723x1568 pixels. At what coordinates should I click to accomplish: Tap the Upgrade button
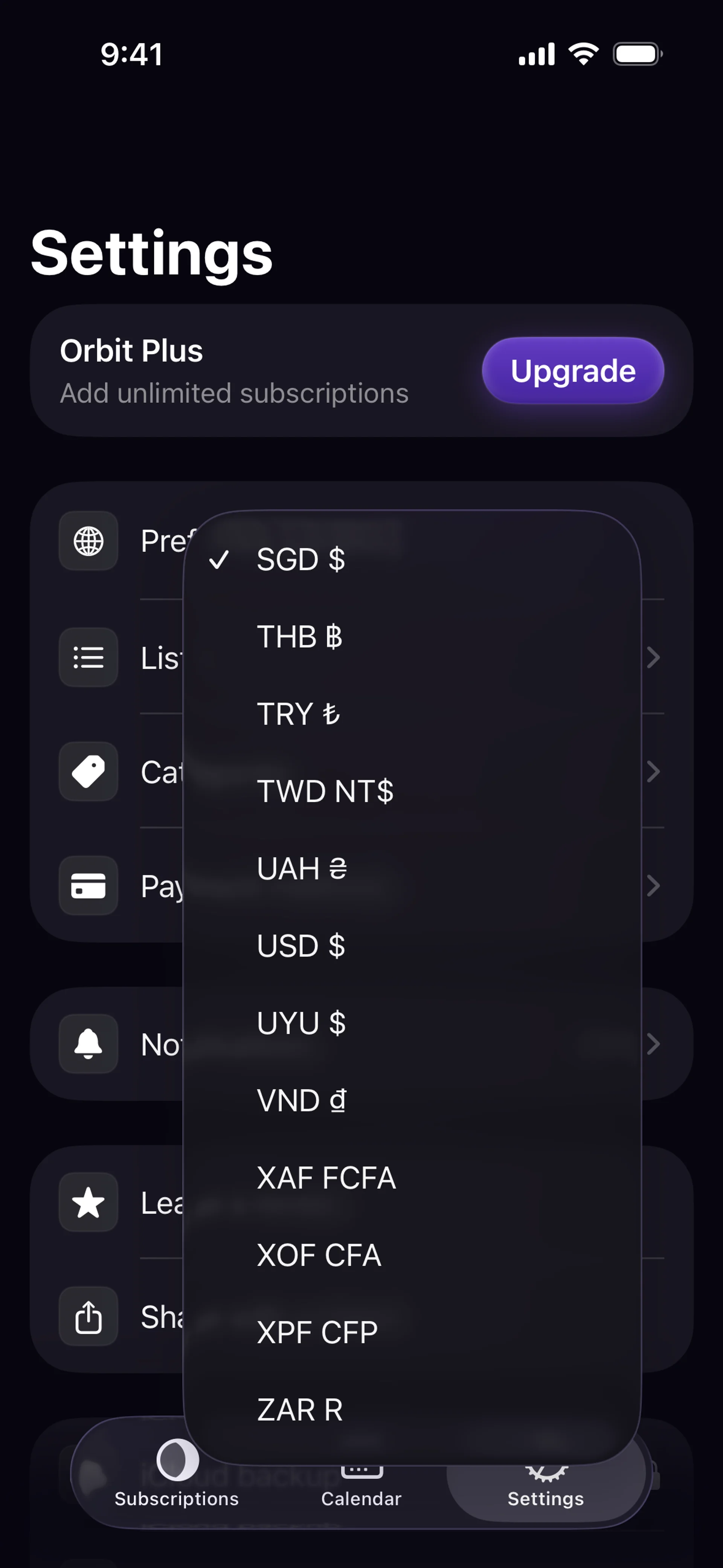(x=573, y=371)
